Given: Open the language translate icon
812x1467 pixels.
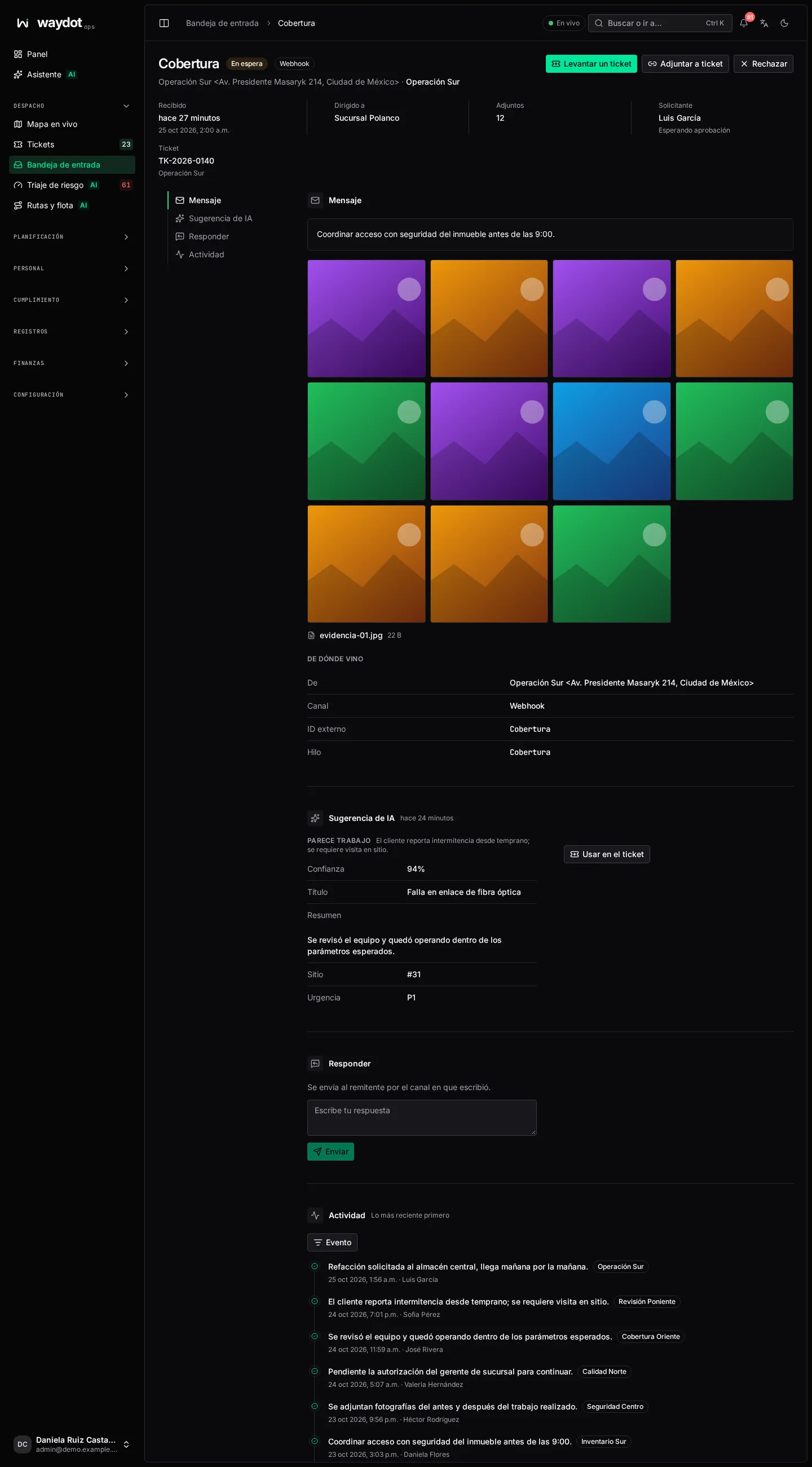Looking at the screenshot, I should tap(764, 23).
